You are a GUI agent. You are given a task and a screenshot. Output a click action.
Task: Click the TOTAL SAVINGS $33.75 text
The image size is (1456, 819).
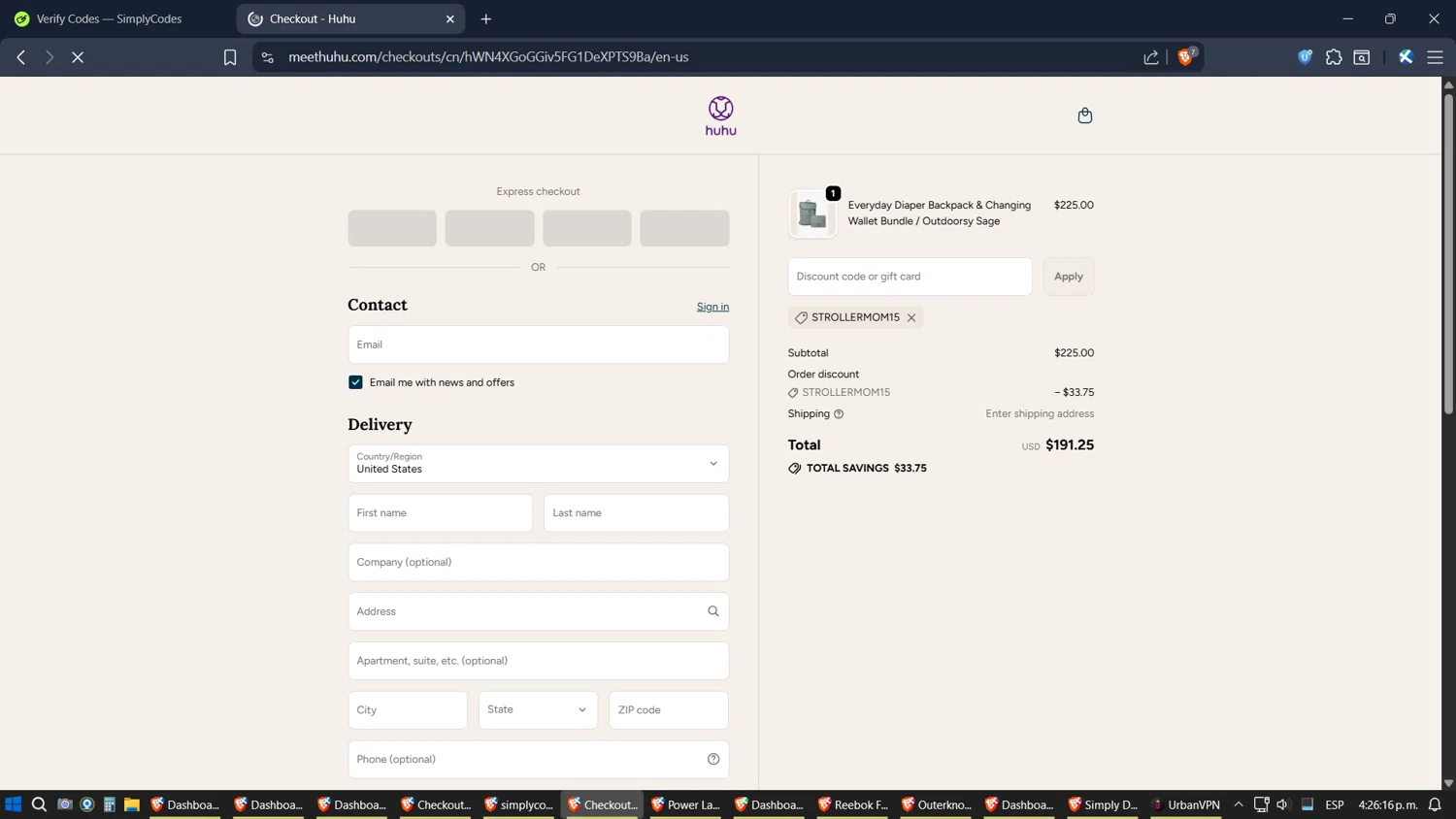pos(867,468)
